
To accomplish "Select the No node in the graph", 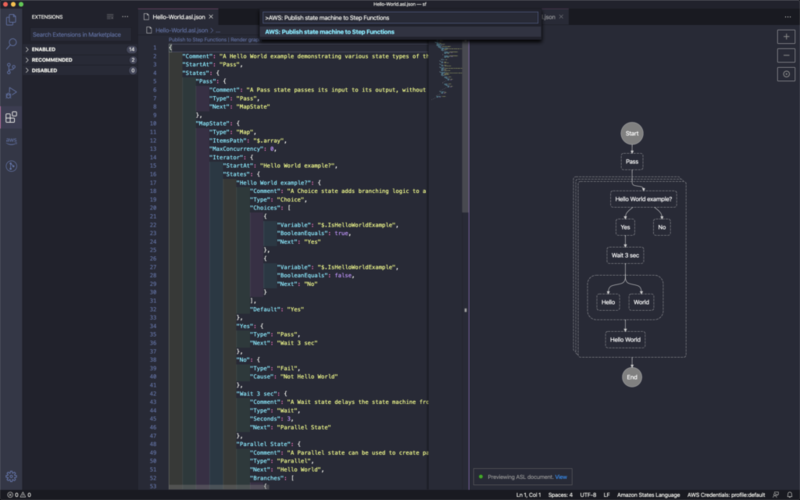I will click(x=662, y=228).
